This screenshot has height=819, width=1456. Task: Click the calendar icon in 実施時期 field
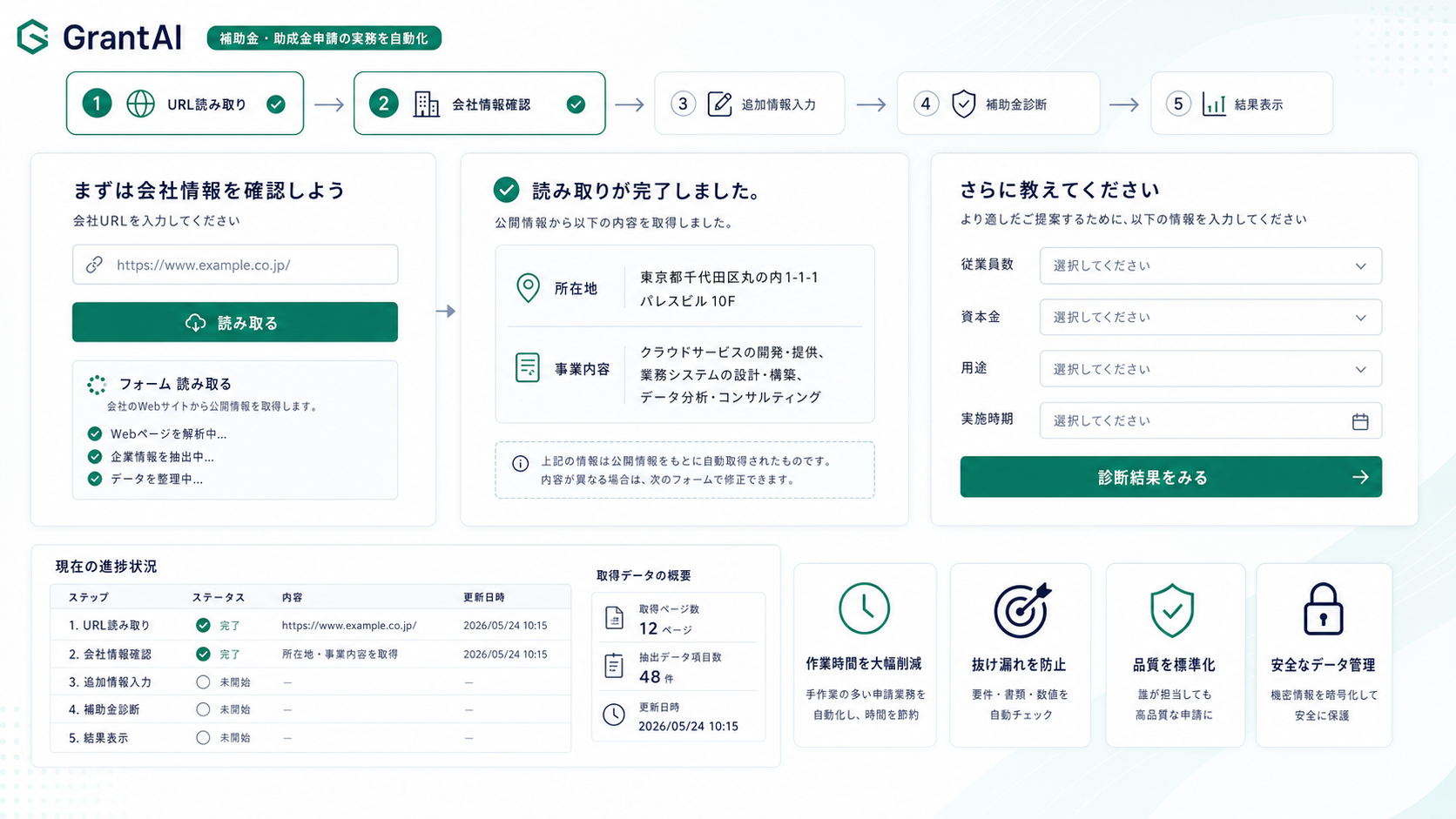click(1360, 421)
